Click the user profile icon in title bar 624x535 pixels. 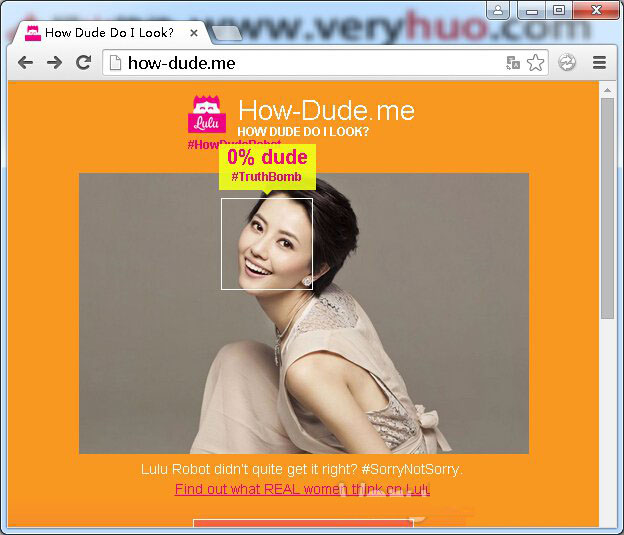[x=498, y=10]
